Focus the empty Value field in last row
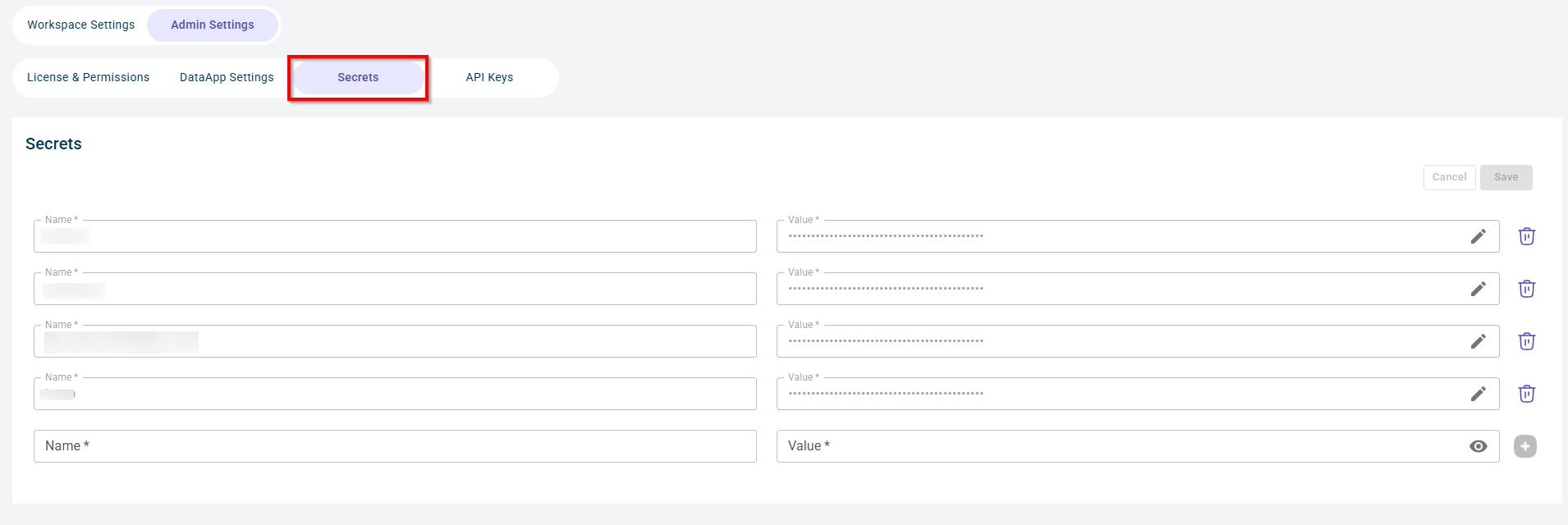 [1116, 446]
